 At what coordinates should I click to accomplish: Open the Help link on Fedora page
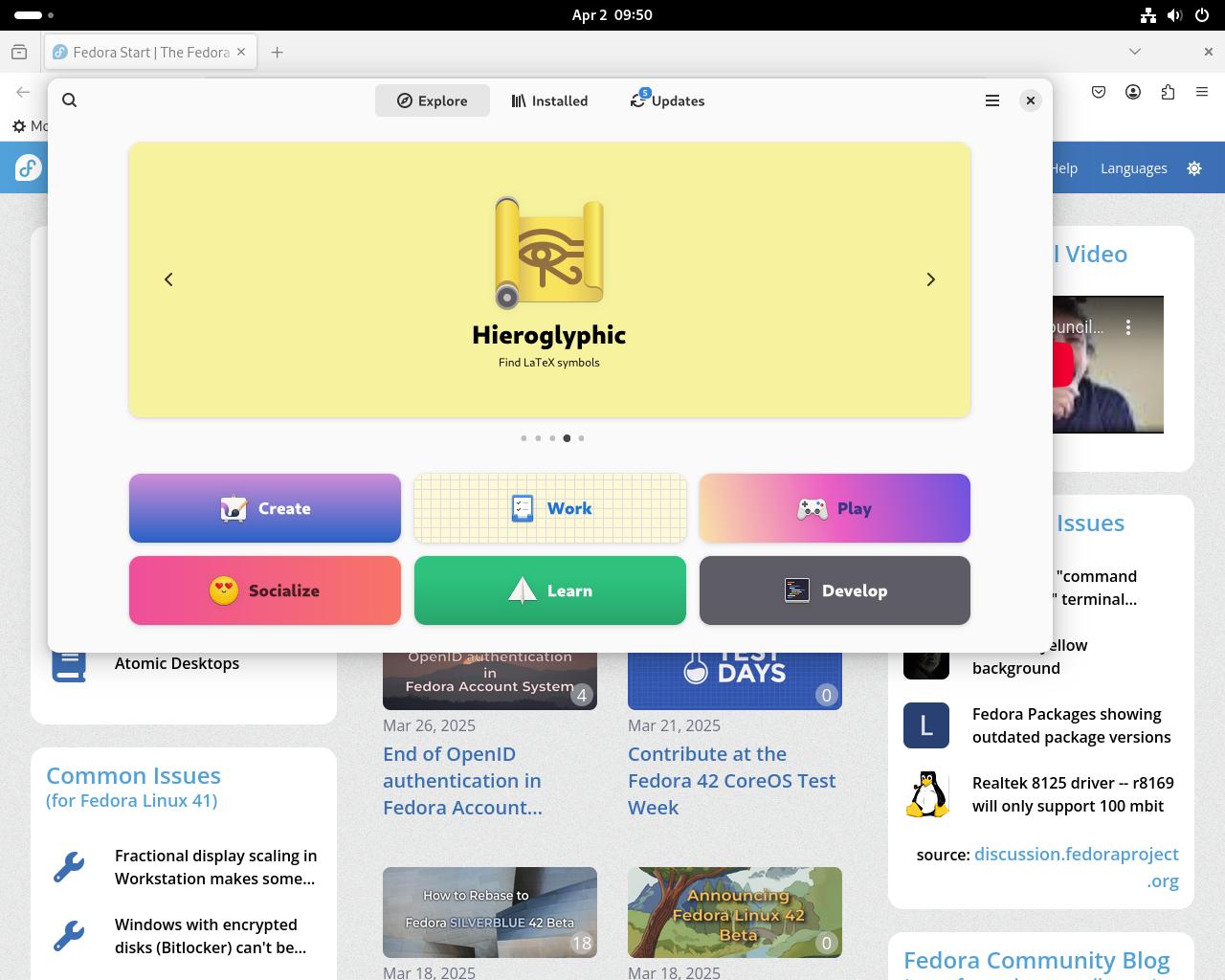tap(1065, 168)
